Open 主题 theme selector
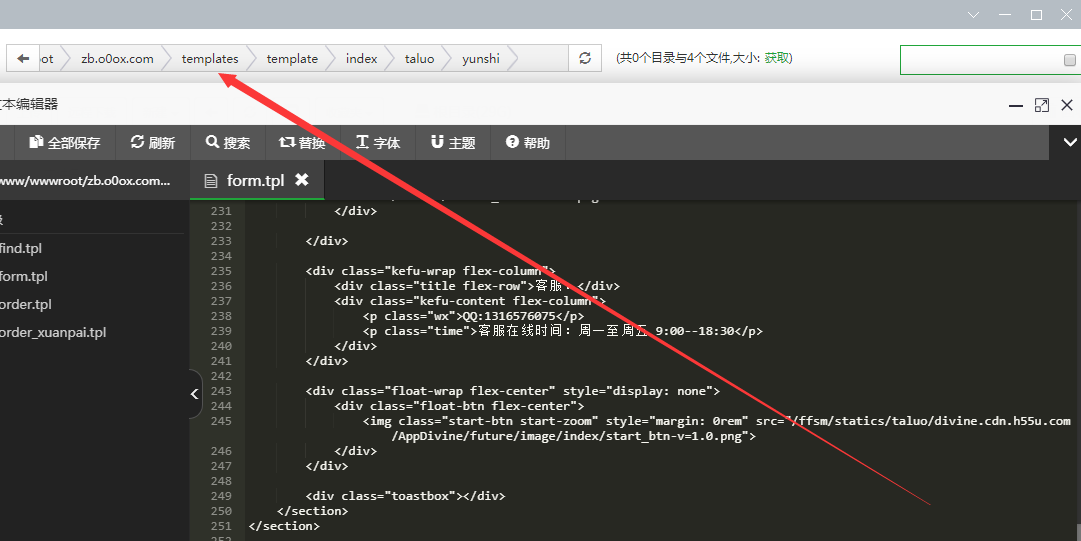This screenshot has width=1081, height=541. [x=453, y=143]
